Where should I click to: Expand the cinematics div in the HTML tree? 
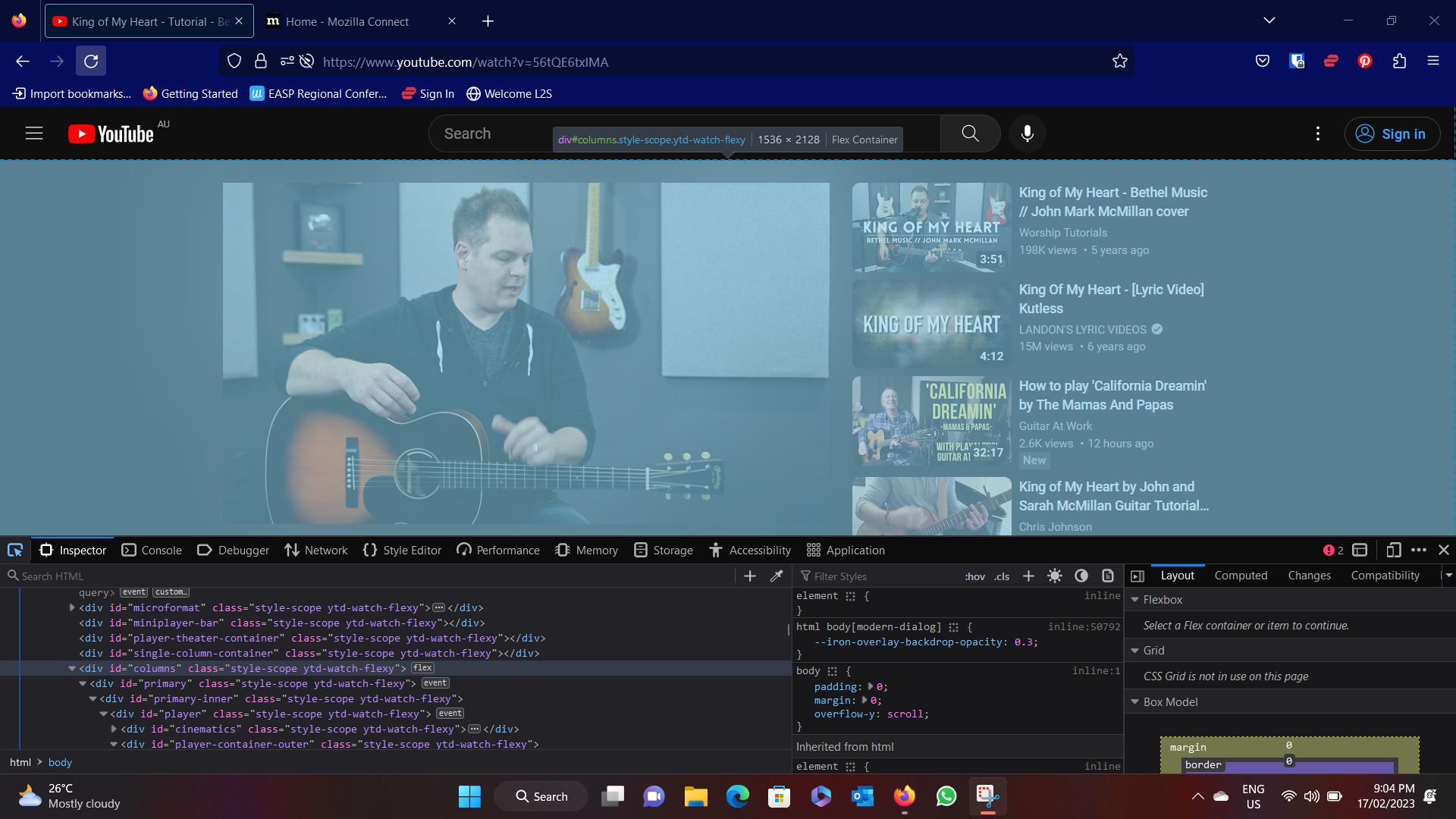coord(113,729)
